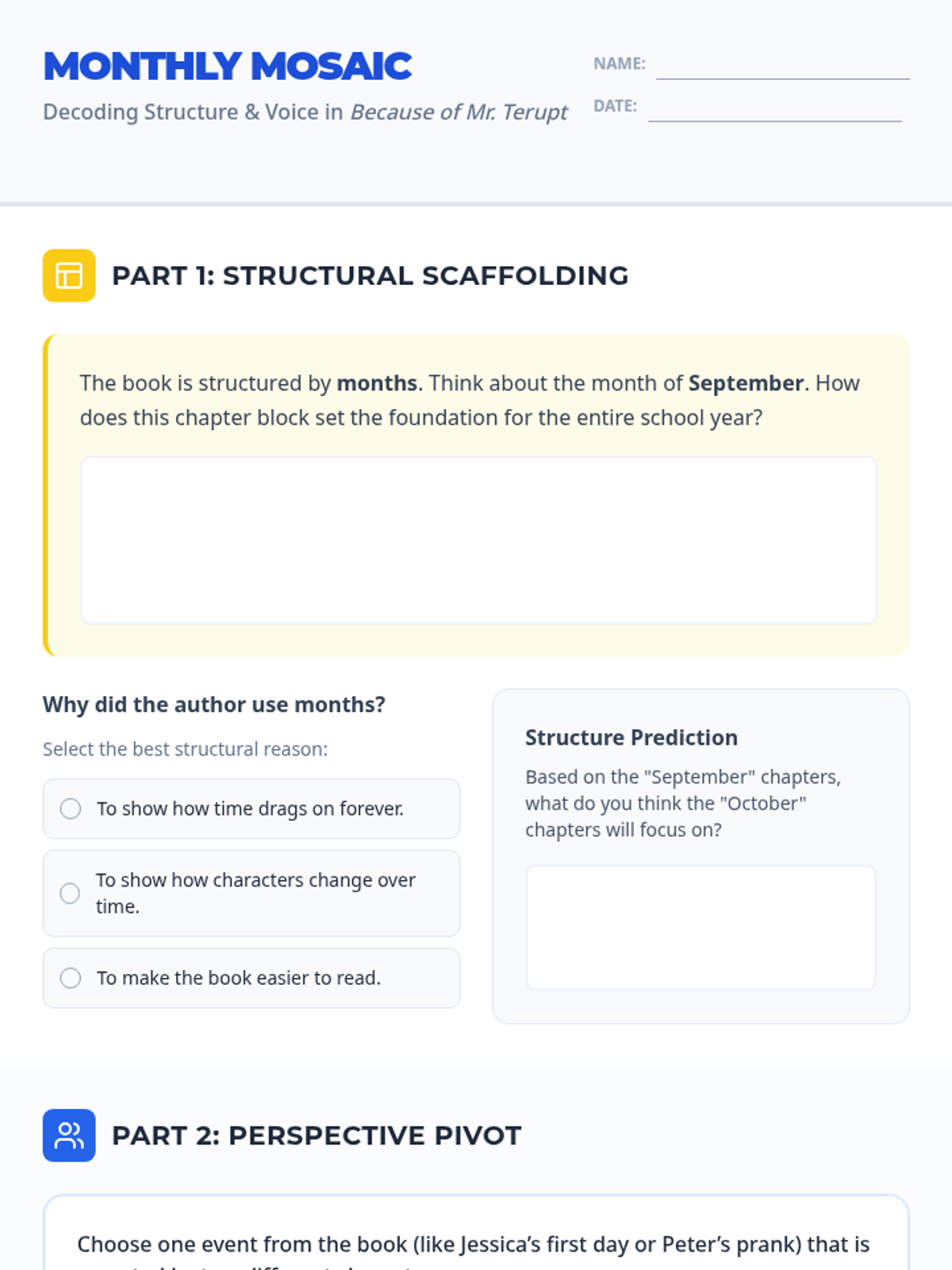
Task: Focus the Date line in the header
Action: tap(774, 109)
